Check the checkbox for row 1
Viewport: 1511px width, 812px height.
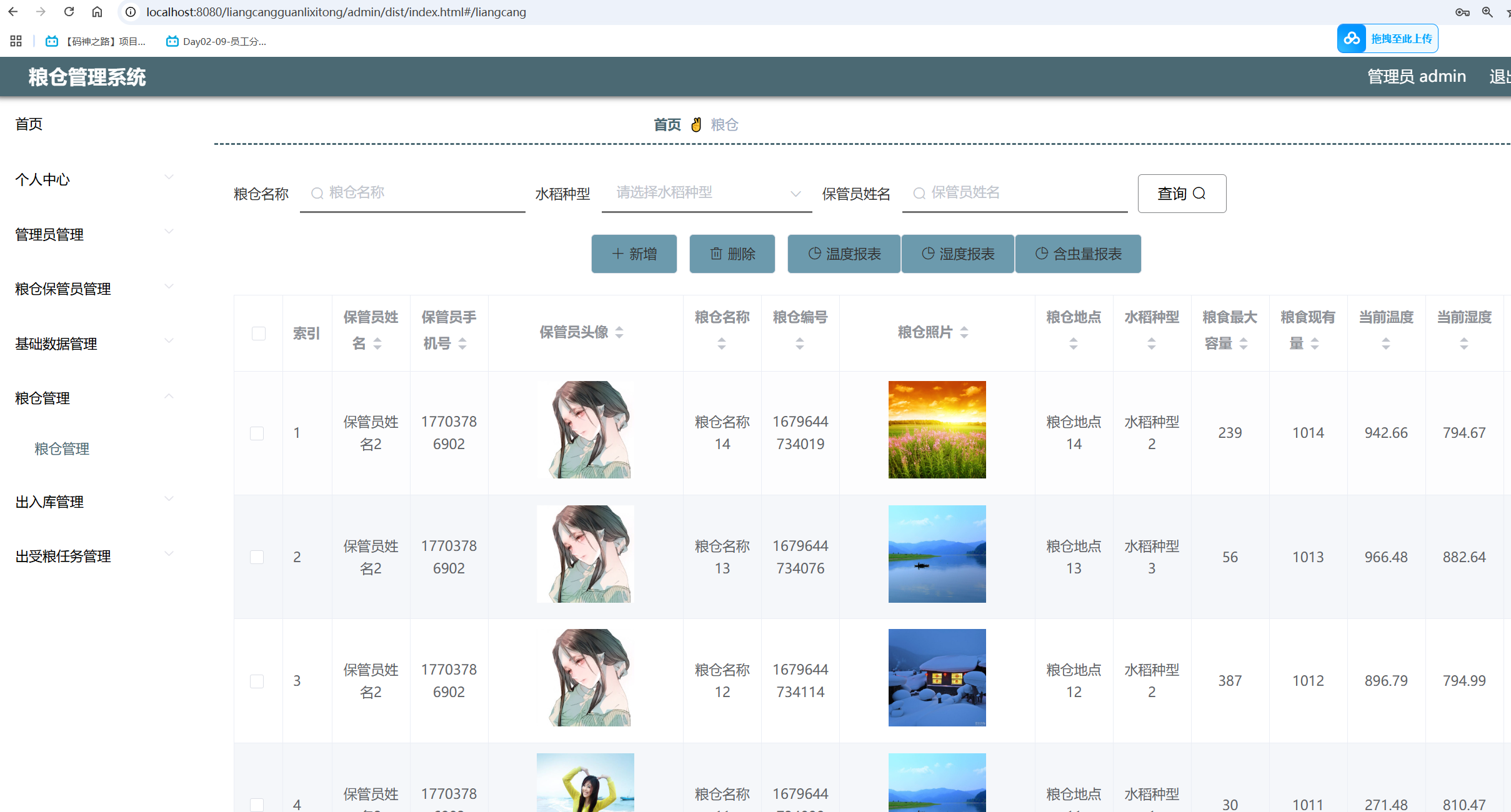257,433
